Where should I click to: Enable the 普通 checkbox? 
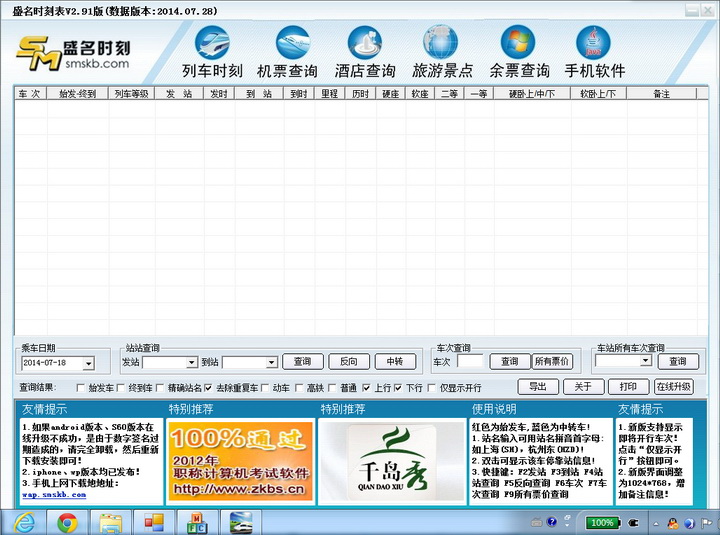coord(332,388)
